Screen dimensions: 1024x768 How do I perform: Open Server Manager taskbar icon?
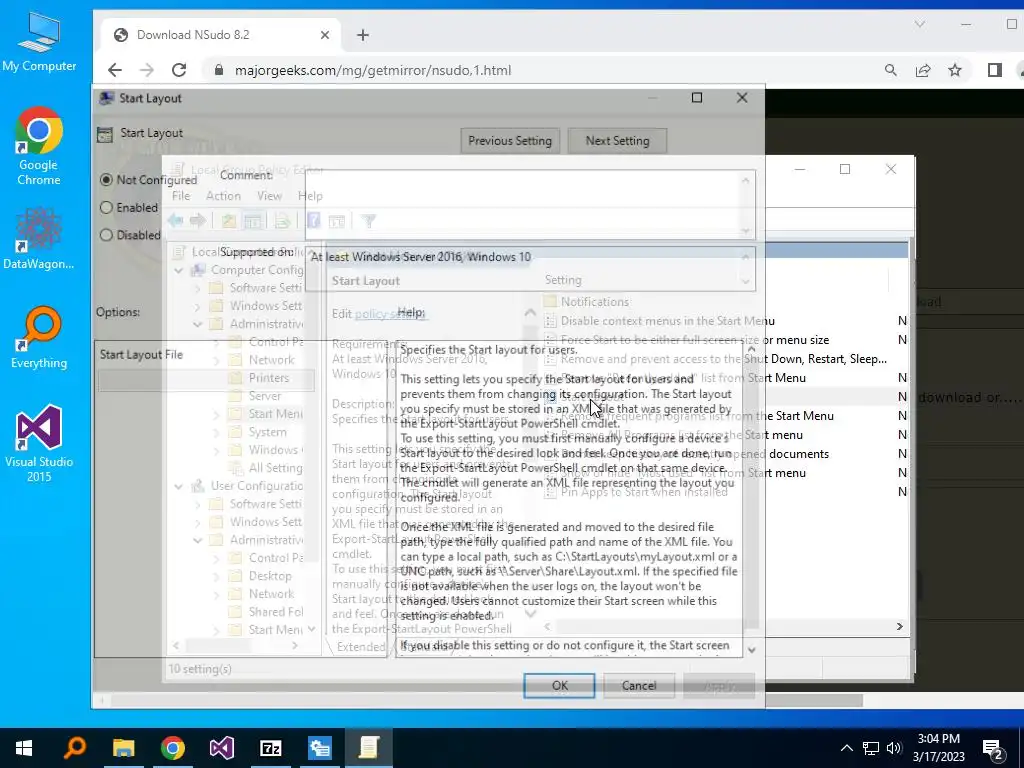[x=319, y=748]
